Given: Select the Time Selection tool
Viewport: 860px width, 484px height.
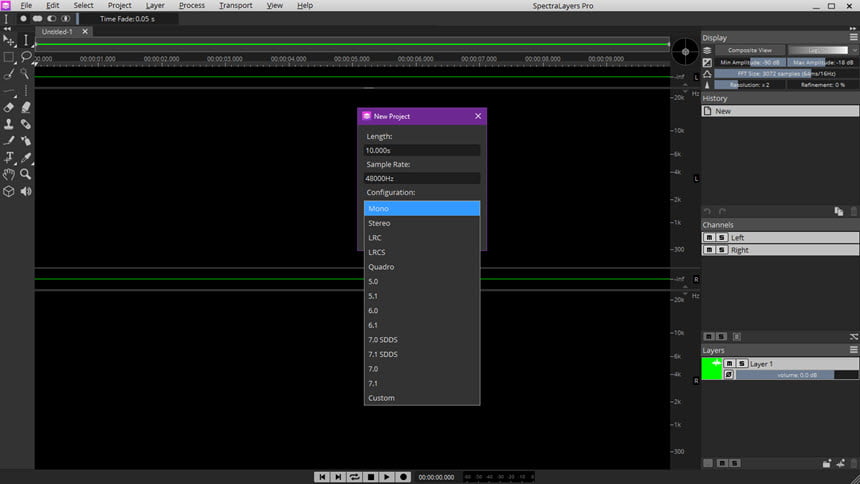Looking at the screenshot, I should coord(26,40).
